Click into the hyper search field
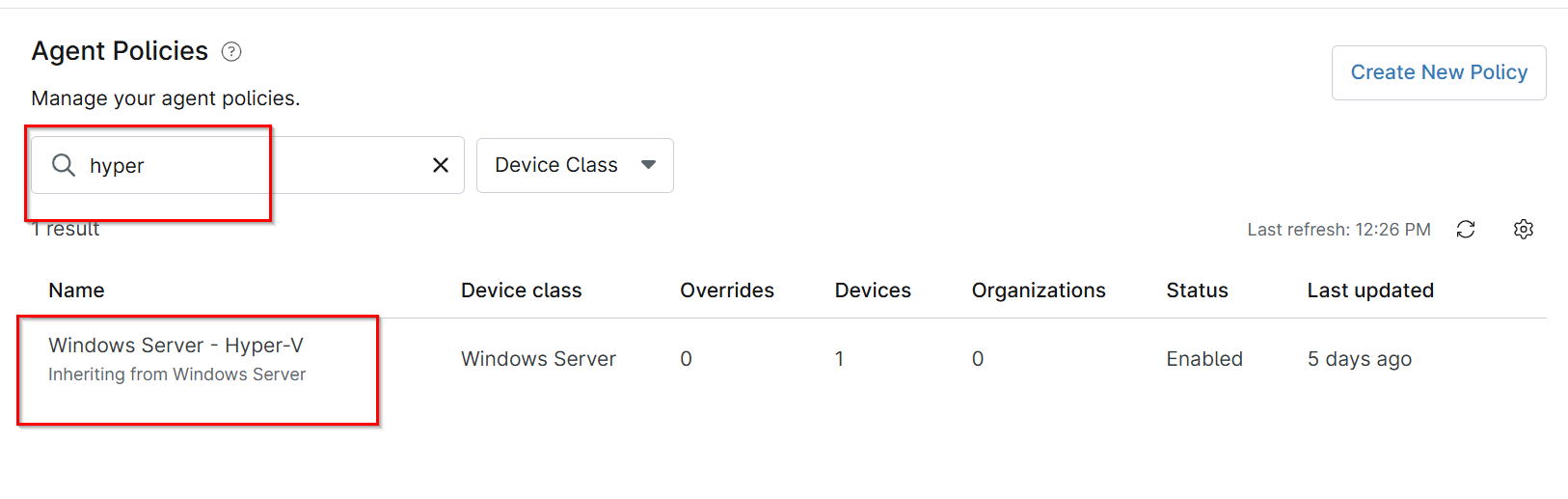This screenshot has height=499, width=1568. 248,165
